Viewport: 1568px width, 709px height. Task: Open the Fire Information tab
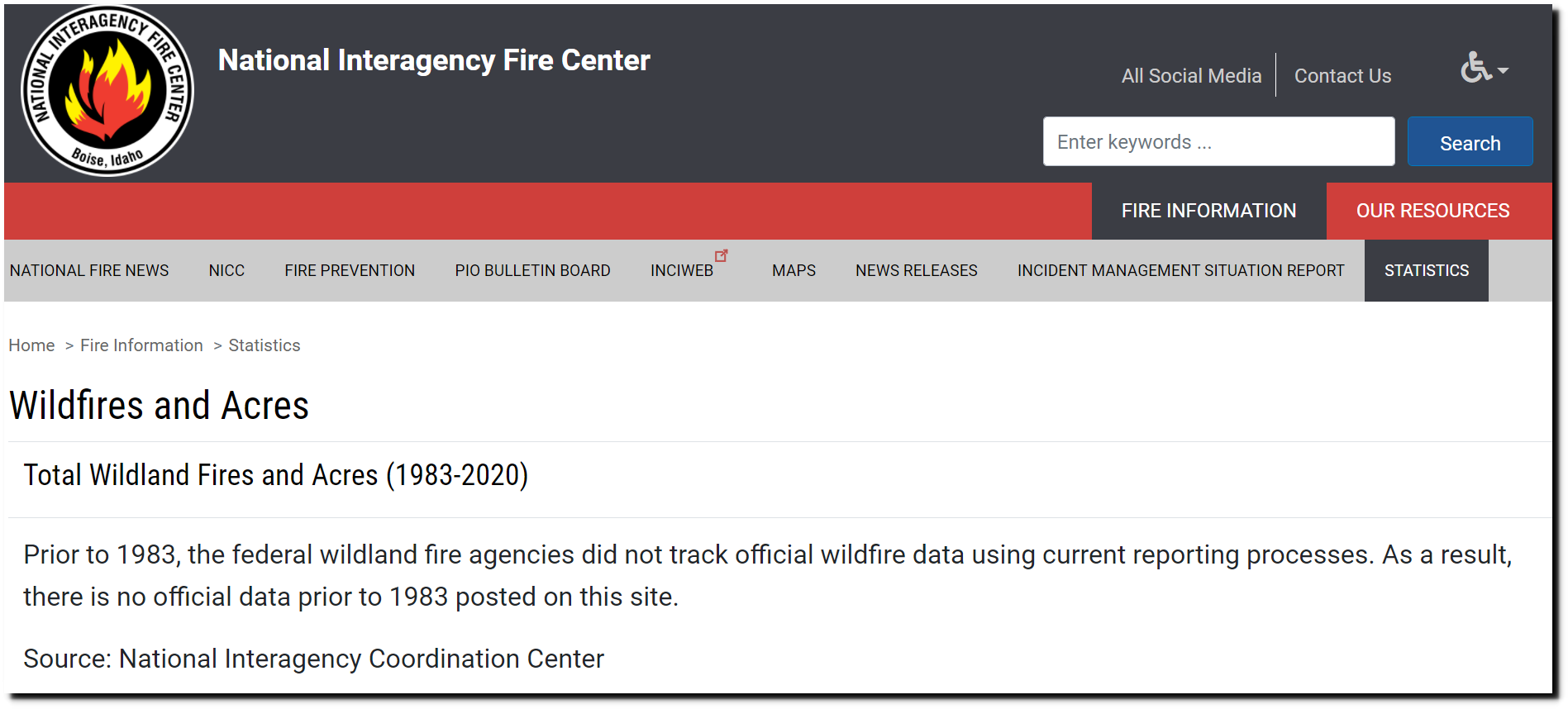click(x=1208, y=211)
